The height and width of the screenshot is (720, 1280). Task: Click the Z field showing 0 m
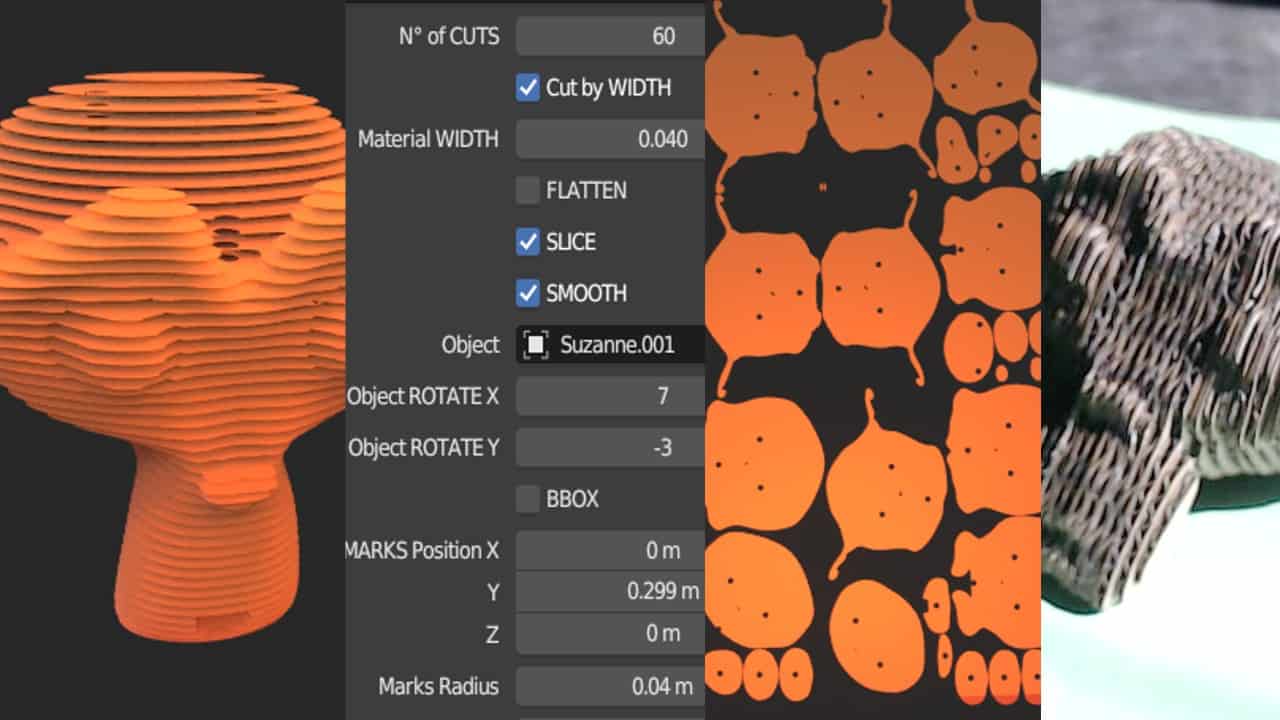click(x=610, y=634)
